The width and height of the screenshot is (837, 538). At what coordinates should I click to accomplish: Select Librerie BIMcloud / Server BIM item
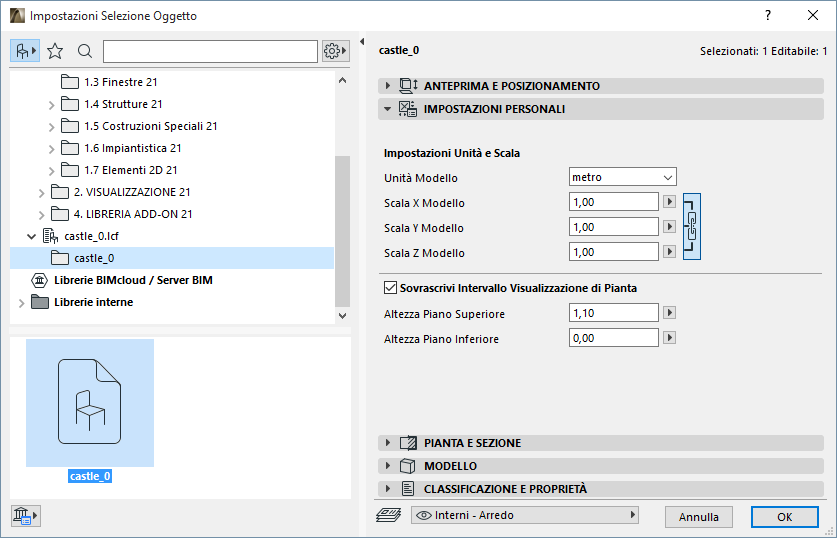tap(133, 280)
